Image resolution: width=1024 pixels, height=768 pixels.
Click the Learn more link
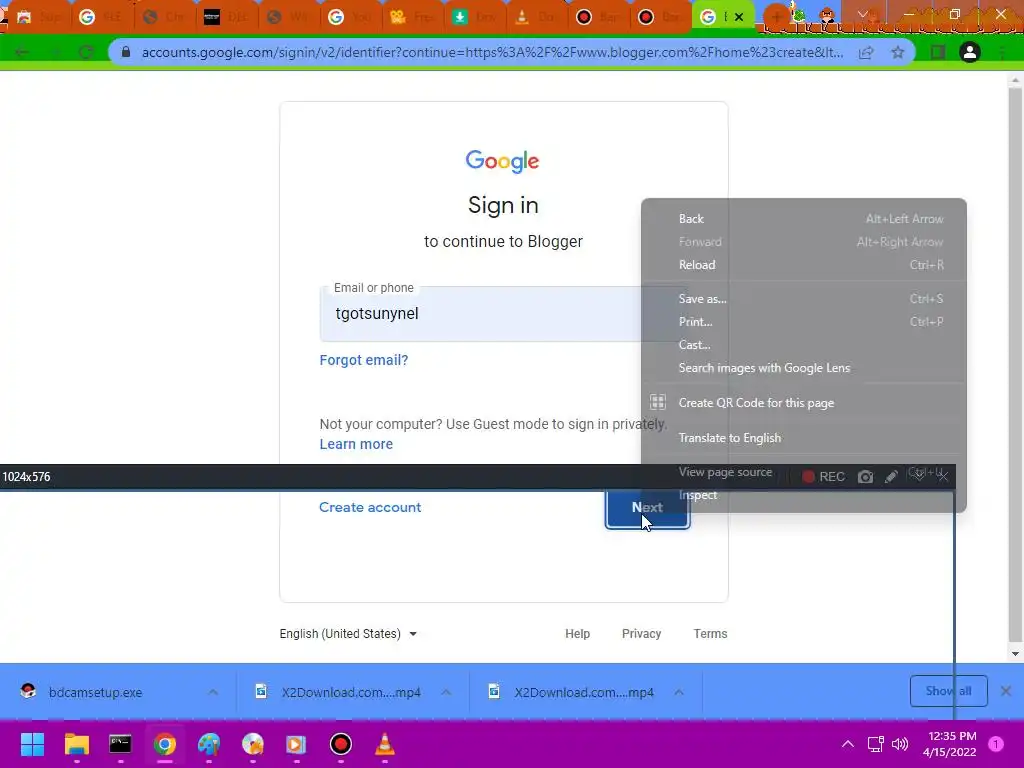356,444
